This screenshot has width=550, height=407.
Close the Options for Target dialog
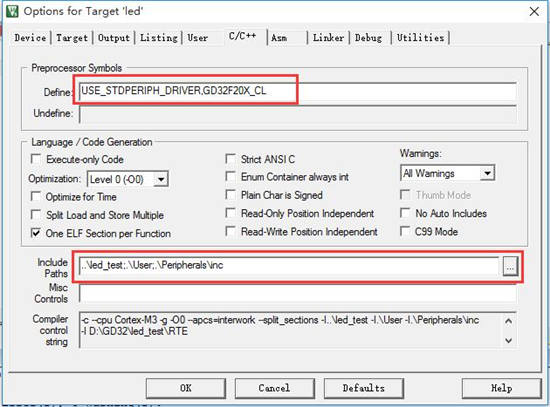pyautogui.click(x=534, y=12)
